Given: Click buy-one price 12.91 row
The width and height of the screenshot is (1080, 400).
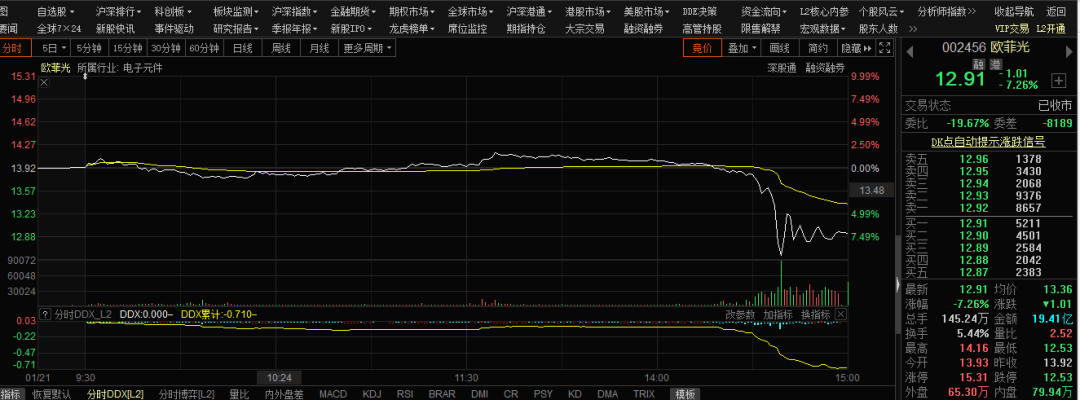Looking at the screenshot, I should (x=988, y=223).
